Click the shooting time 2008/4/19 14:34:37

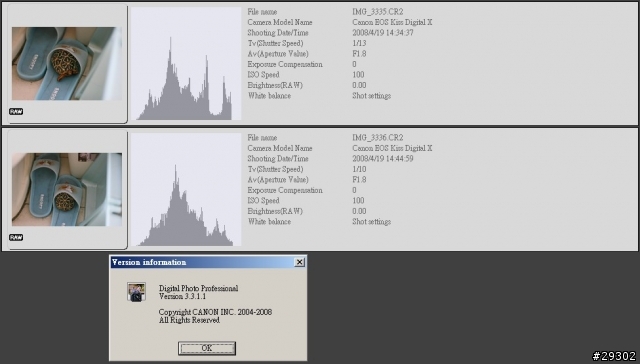coord(383,33)
